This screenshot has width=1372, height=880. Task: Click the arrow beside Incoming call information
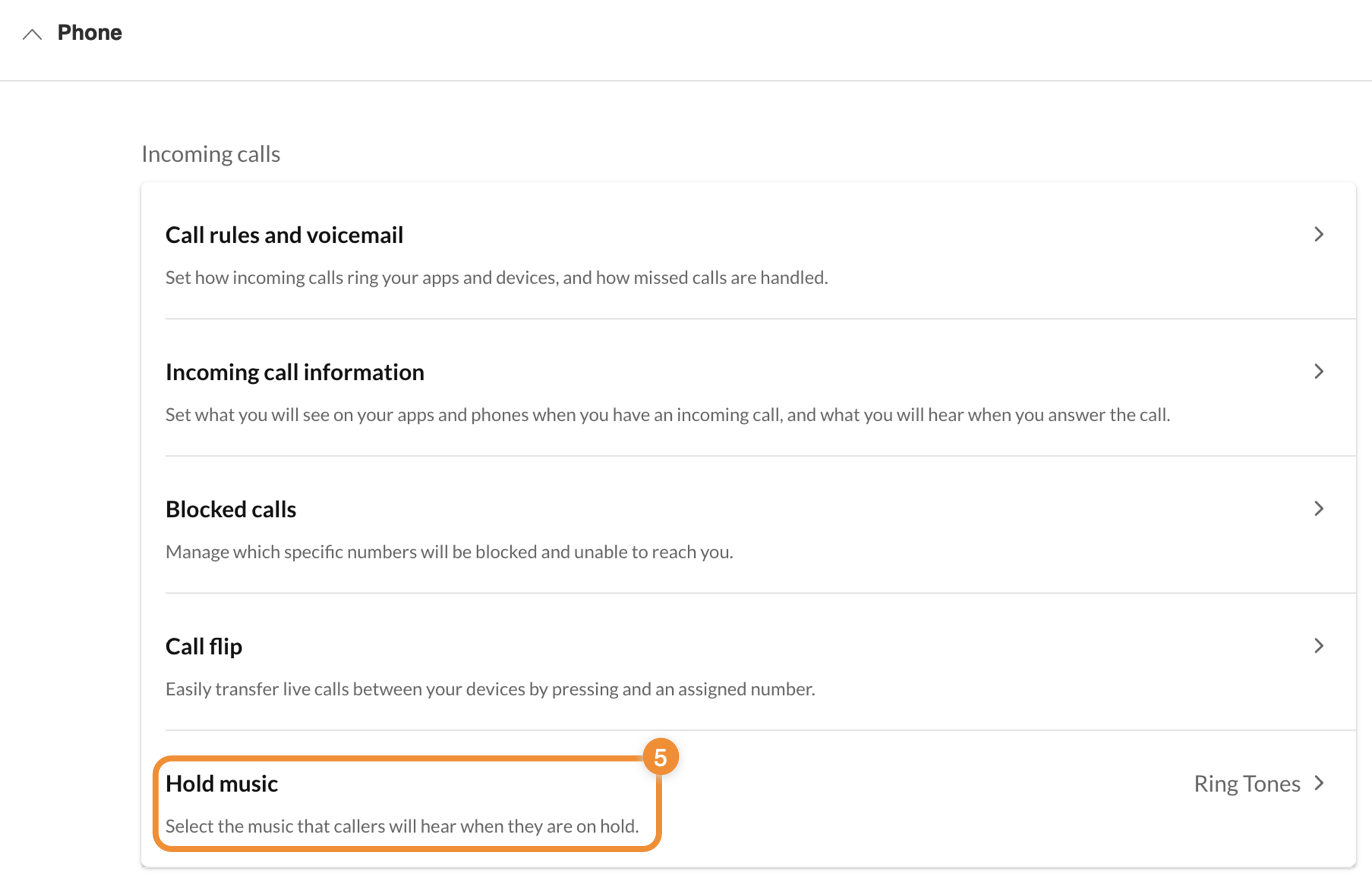coord(1319,372)
